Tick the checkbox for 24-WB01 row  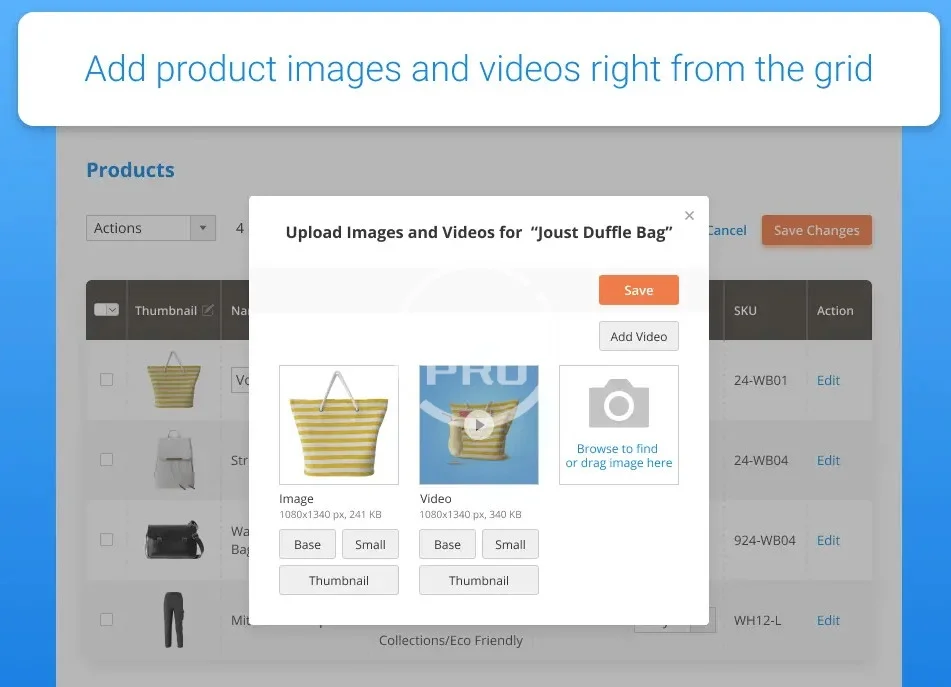pyautogui.click(x=107, y=380)
